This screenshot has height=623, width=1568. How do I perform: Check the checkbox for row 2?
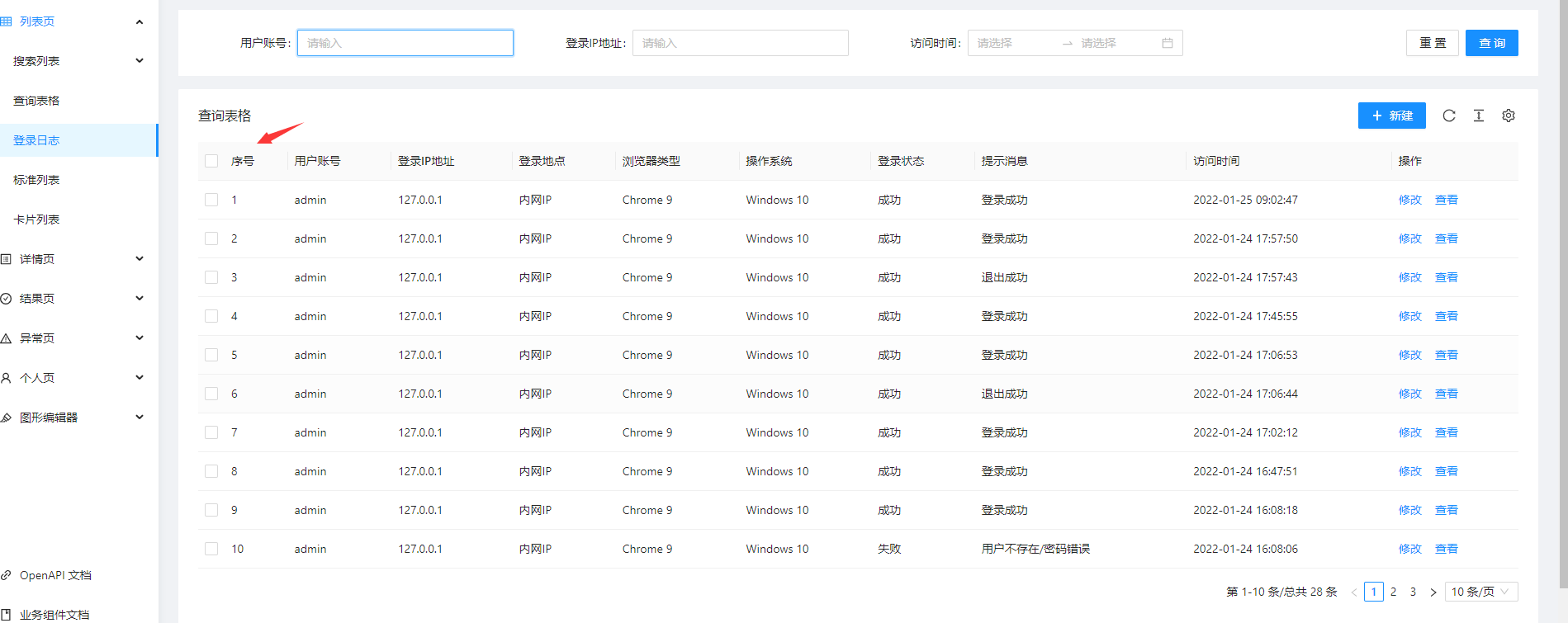pyautogui.click(x=211, y=238)
